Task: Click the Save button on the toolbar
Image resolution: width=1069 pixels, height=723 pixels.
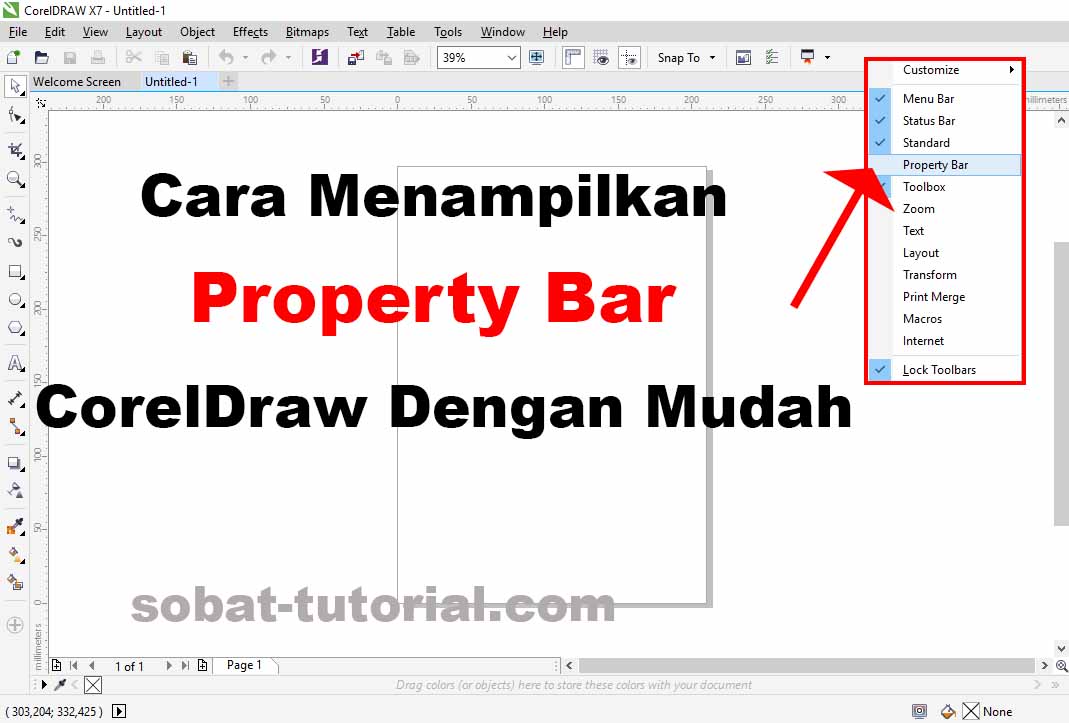Action: pyautogui.click(x=69, y=57)
